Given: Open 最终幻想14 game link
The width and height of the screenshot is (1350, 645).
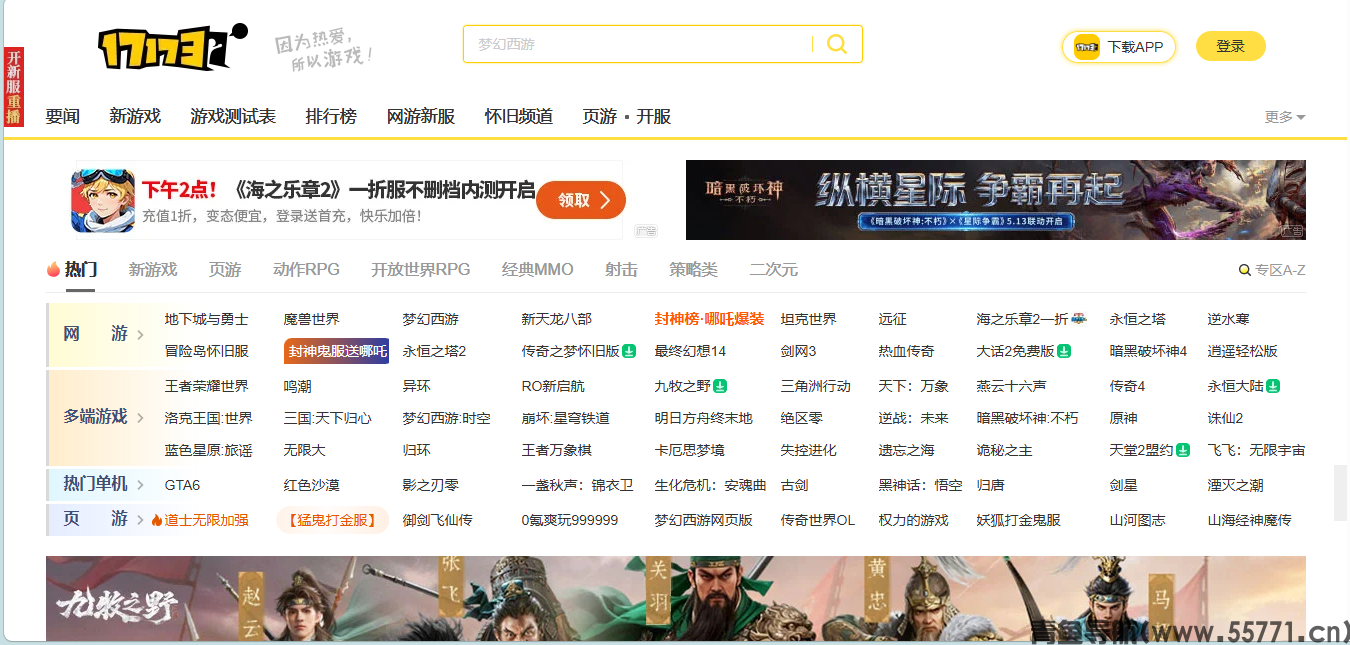Looking at the screenshot, I should pyautogui.click(x=690, y=351).
